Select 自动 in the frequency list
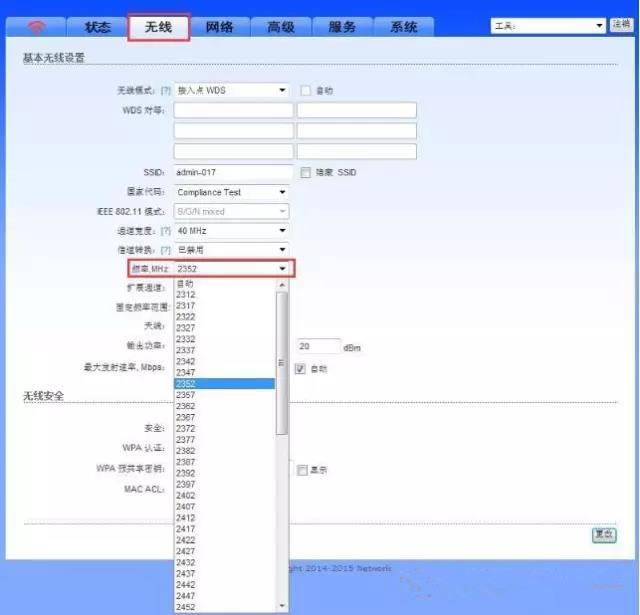The image size is (640, 615). (x=224, y=284)
